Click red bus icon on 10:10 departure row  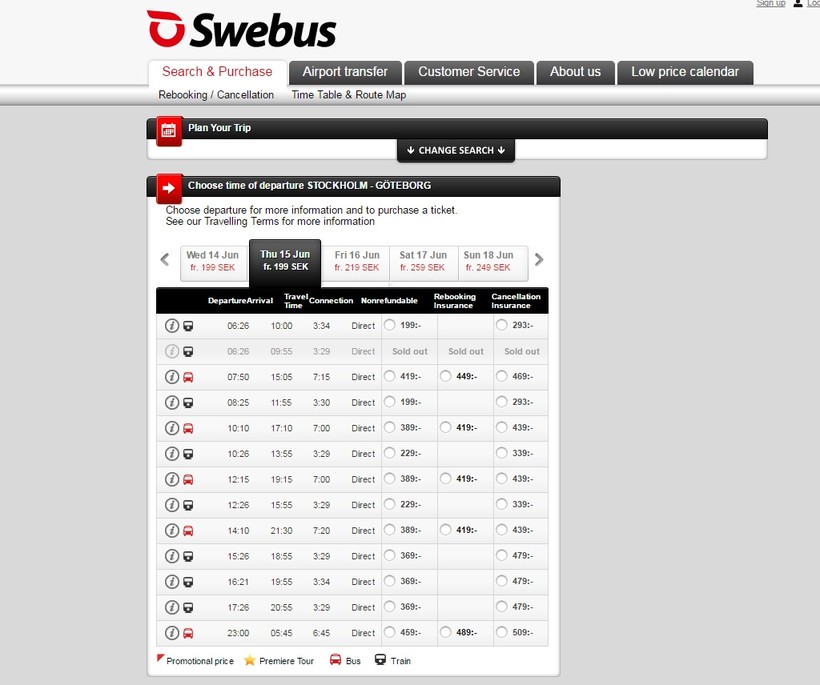point(188,428)
